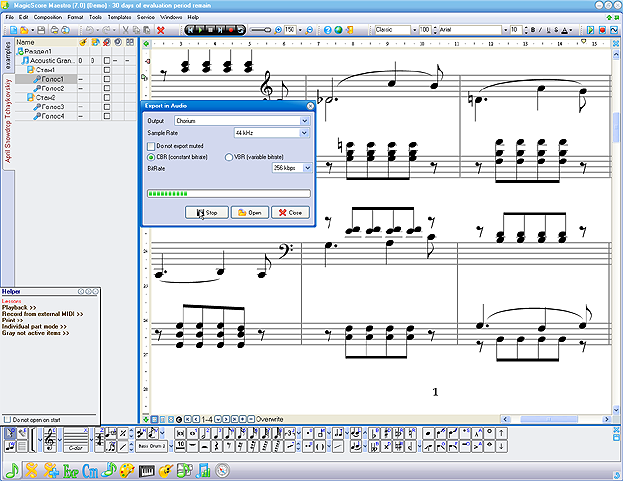Open the blue Help question icon
The width and height of the screenshot is (623, 481).
[x=327, y=30]
